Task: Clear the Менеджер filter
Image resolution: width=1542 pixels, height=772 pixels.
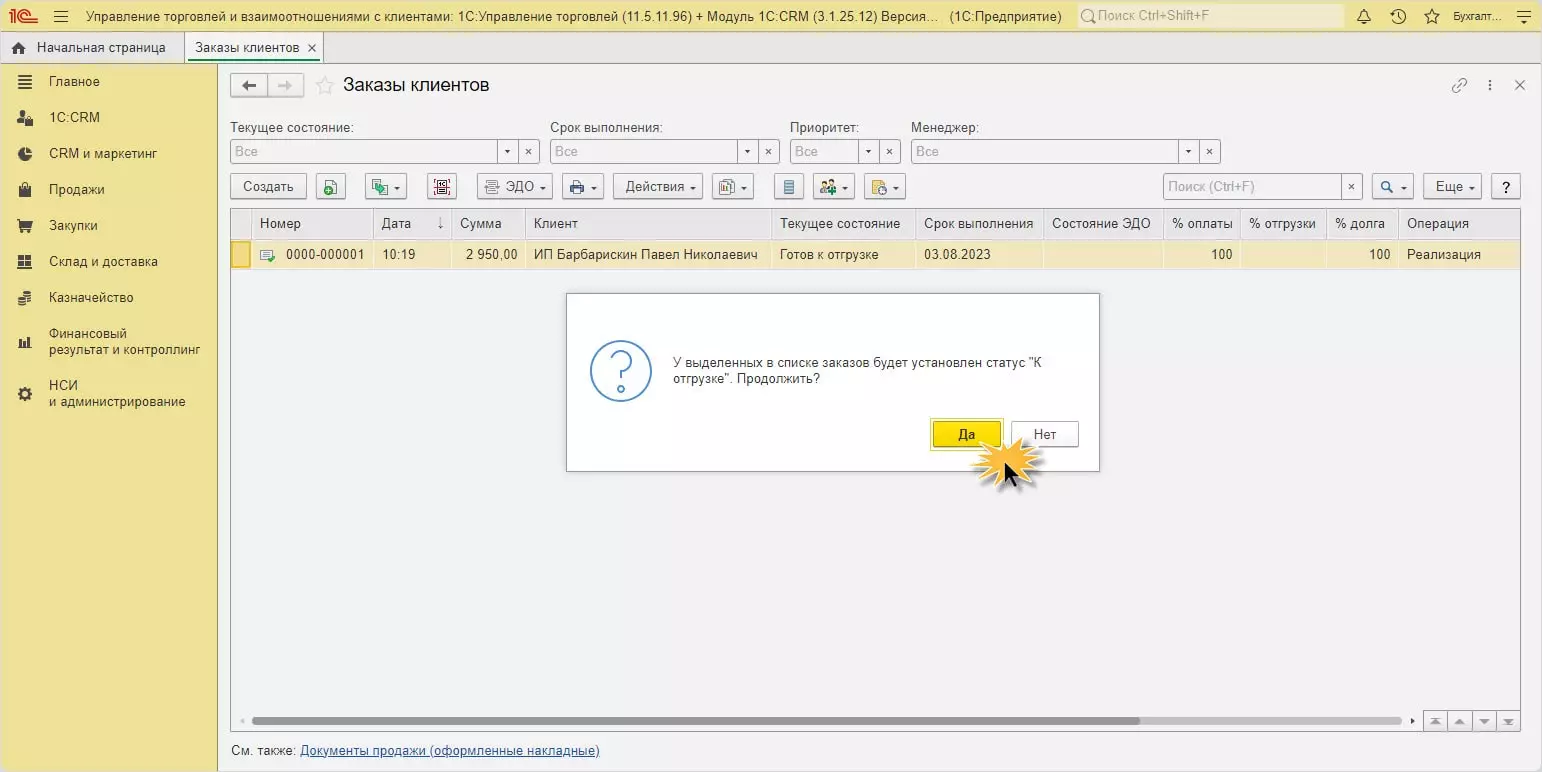Action: pos(1210,152)
